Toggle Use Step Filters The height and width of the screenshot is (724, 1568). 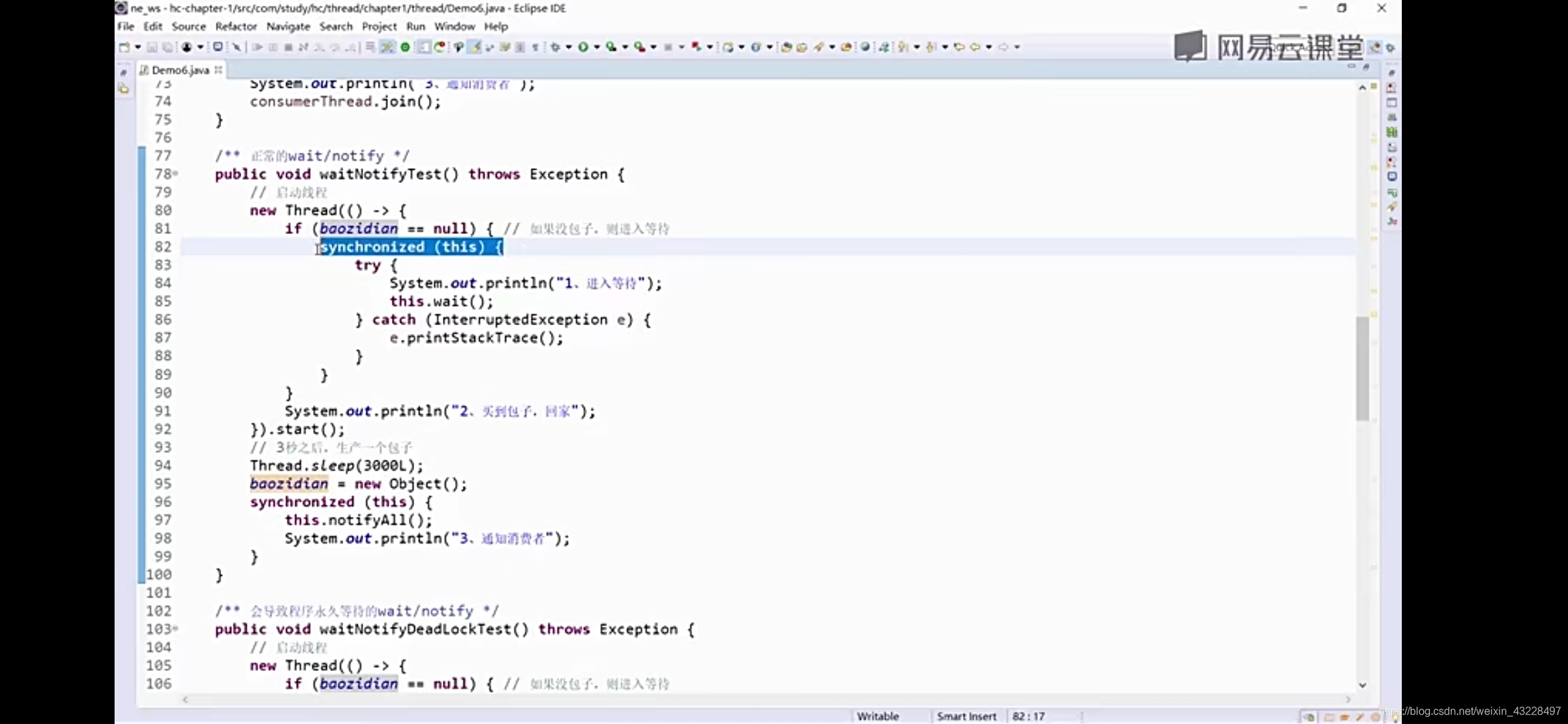pyautogui.click(x=387, y=47)
